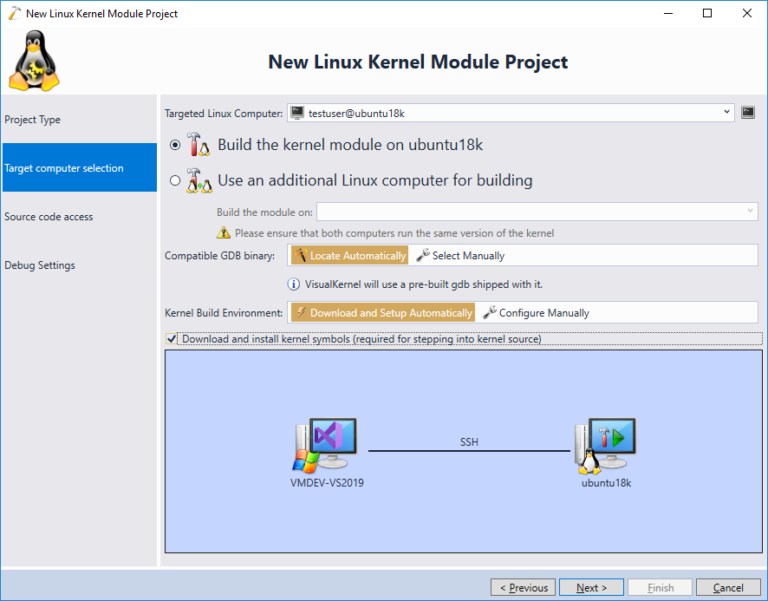Click wrench icon on Select Manually
768x601 pixels.
423,255
